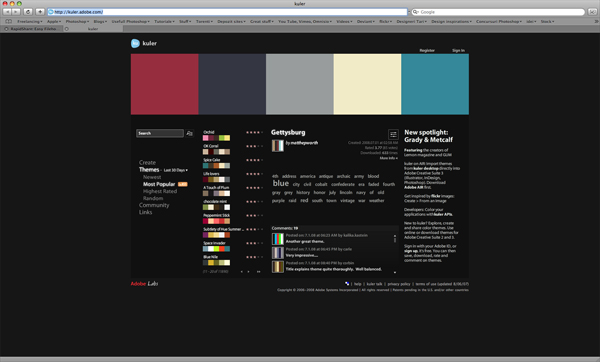The height and width of the screenshot is (362, 600).
Task: Click into the kuler Search field
Action: tap(160, 133)
